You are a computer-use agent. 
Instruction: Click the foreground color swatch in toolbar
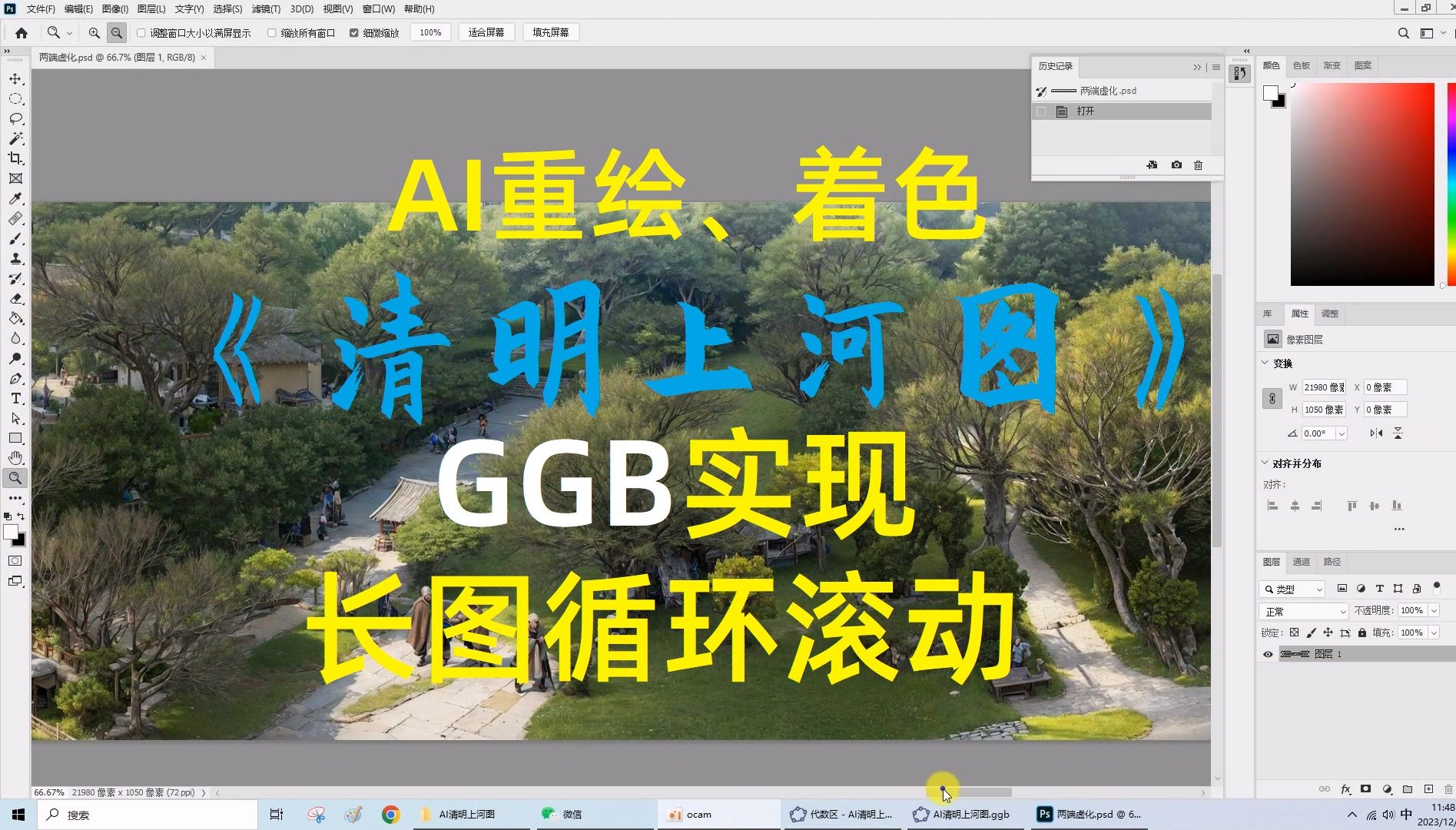[11, 533]
